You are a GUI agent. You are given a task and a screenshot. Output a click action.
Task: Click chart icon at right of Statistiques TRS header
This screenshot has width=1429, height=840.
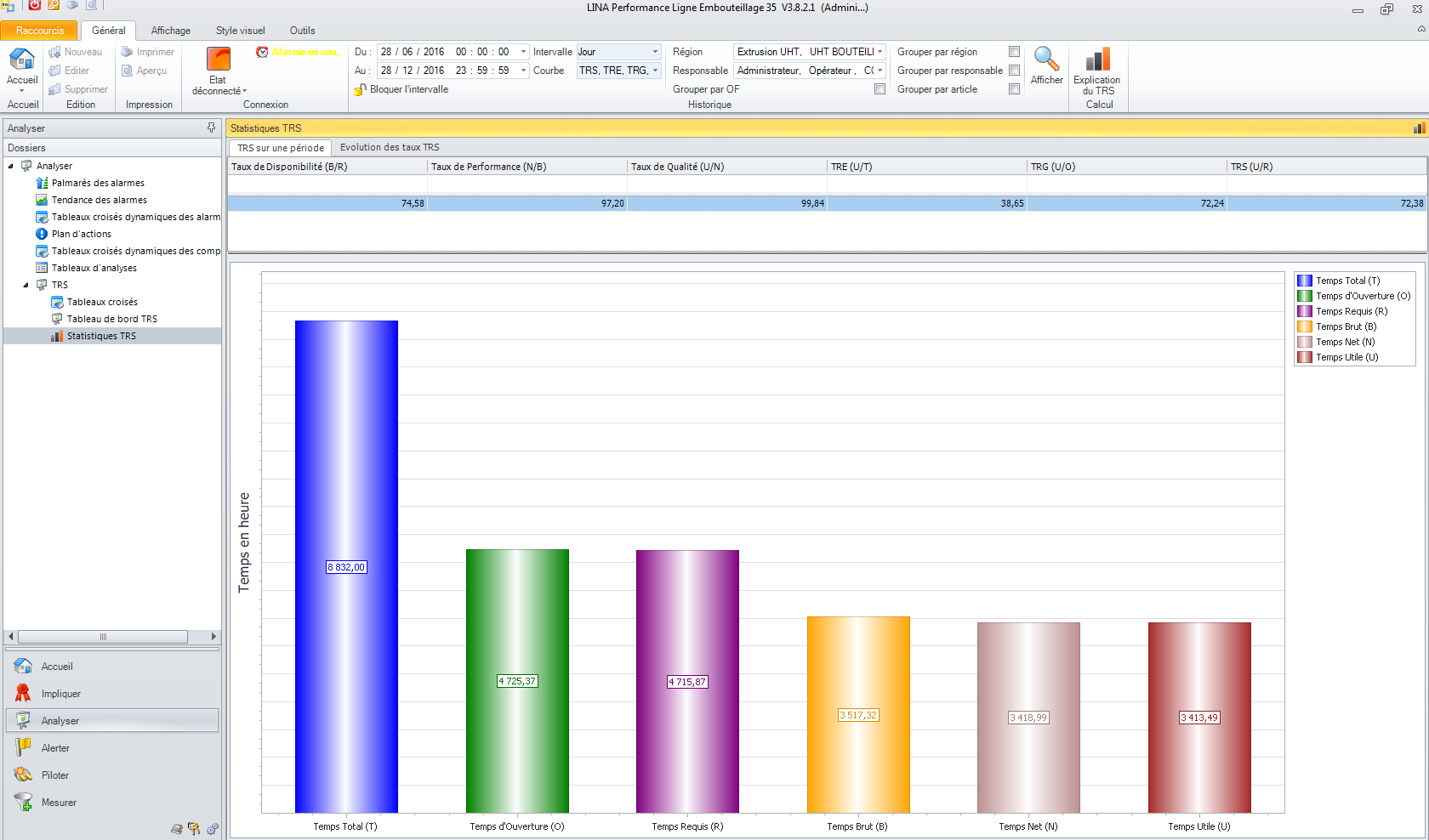1419,128
